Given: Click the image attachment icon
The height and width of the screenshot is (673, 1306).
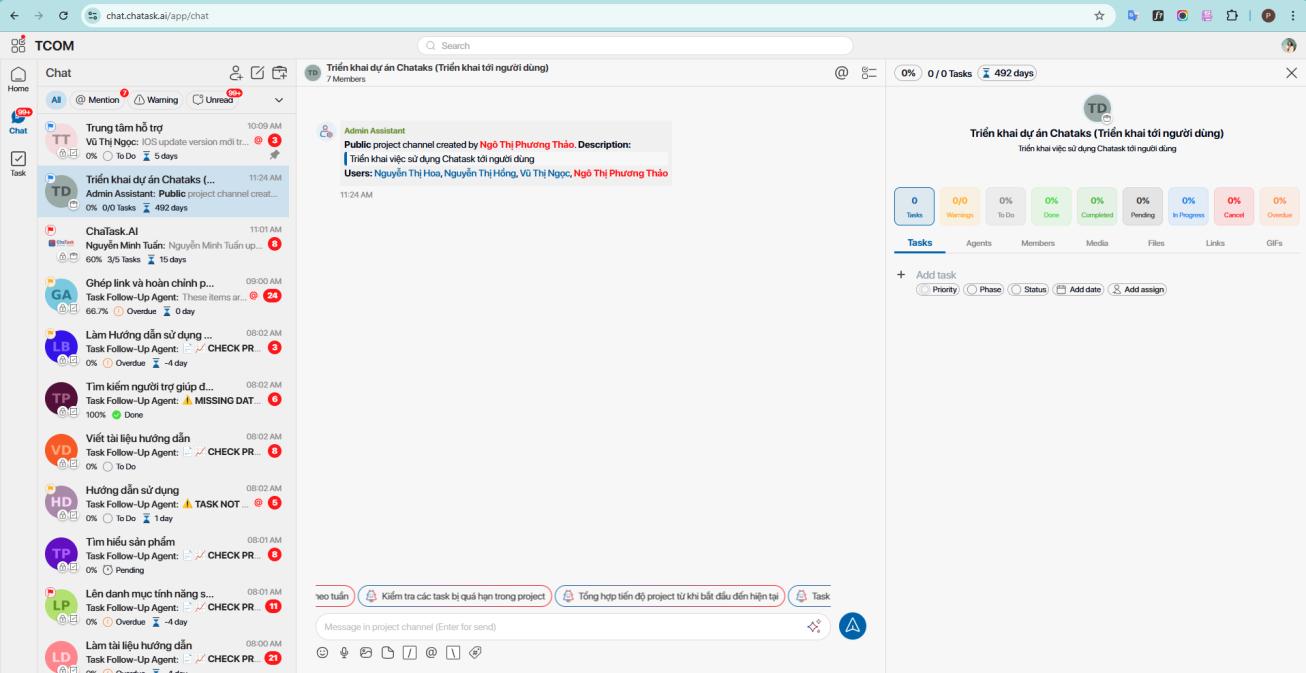Looking at the screenshot, I should pos(366,652).
